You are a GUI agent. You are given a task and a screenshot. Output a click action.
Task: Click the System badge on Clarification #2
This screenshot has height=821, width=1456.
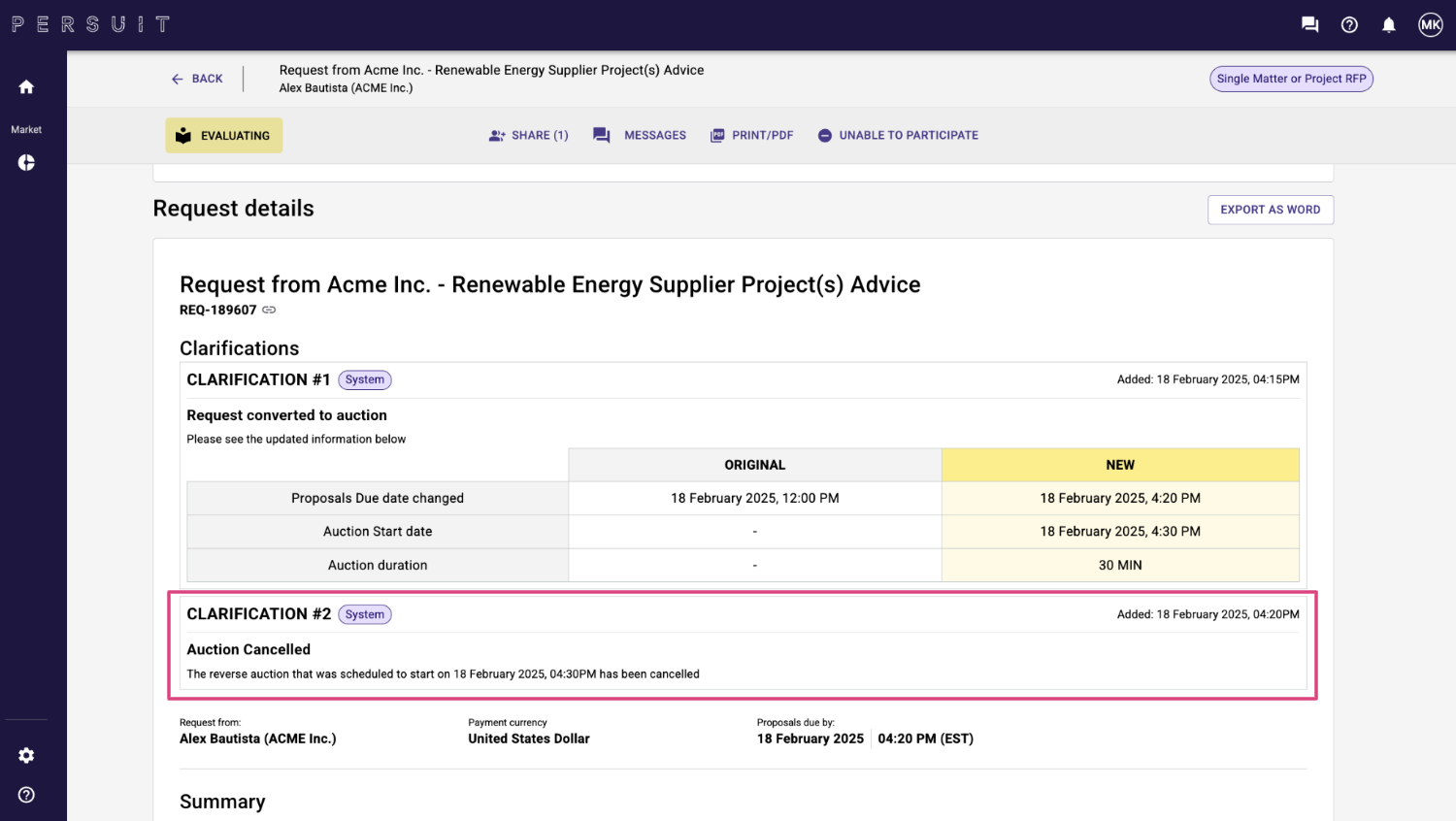pyautogui.click(x=365, y=614)
